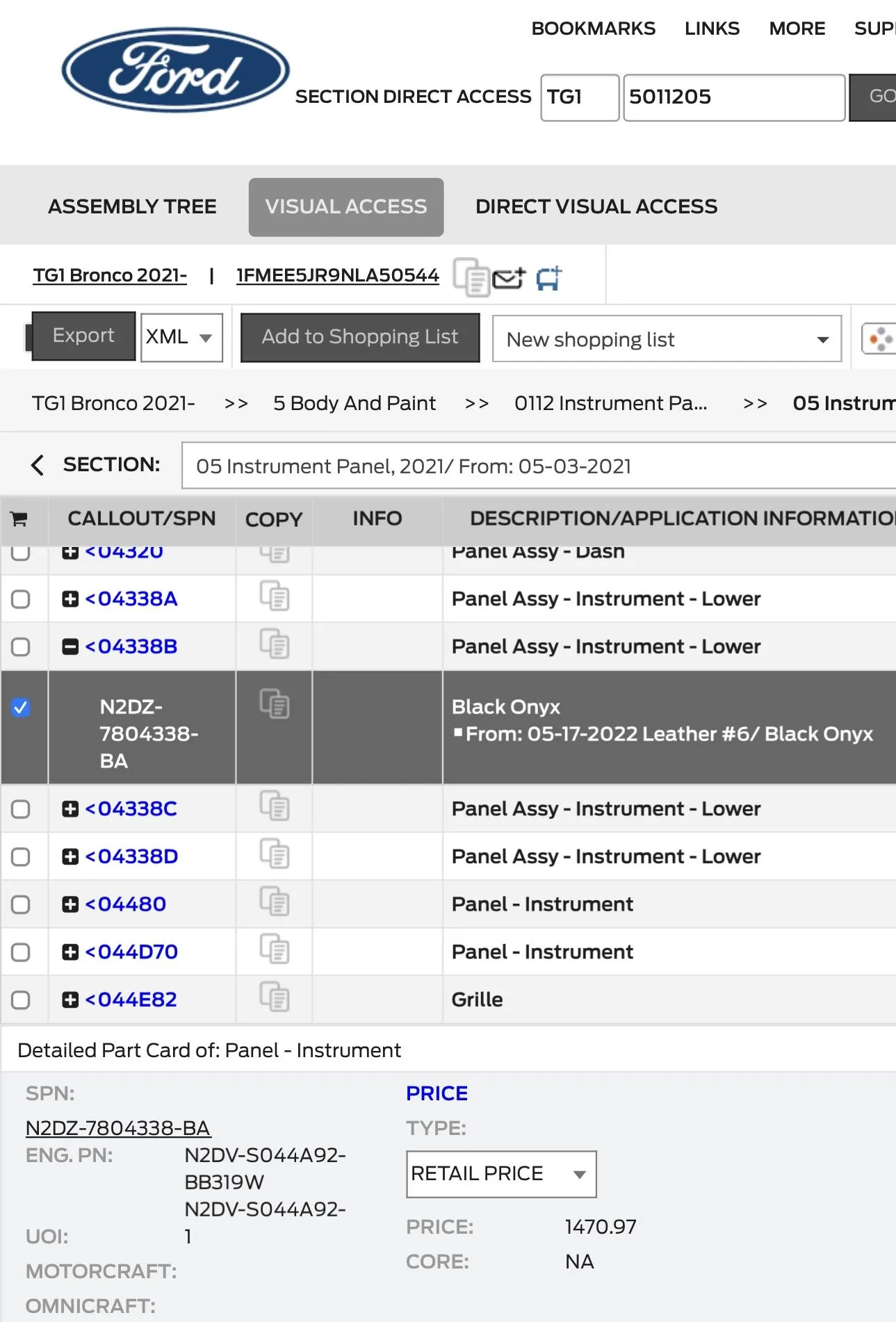The image size is (896, 1322).
Task: Copy icon for the 04338C row
Action: coord(275,806)
